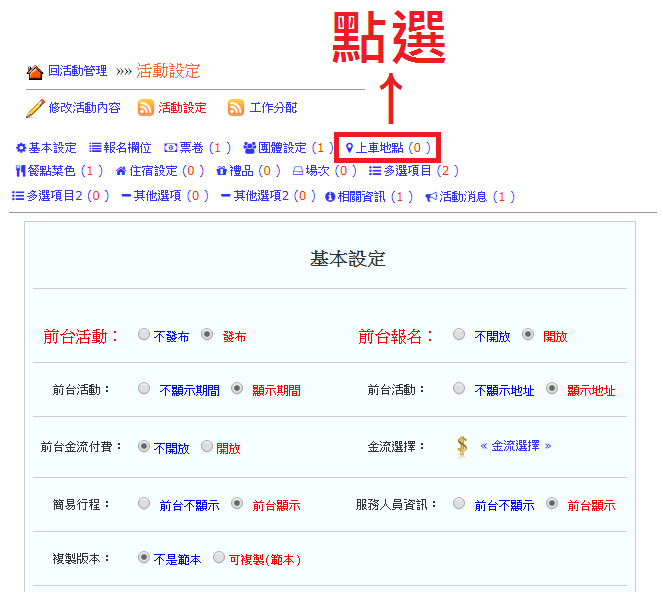Open the 團體設定 tab
Viewport: 663px width, 599px height.
click(x=282, y=148)
